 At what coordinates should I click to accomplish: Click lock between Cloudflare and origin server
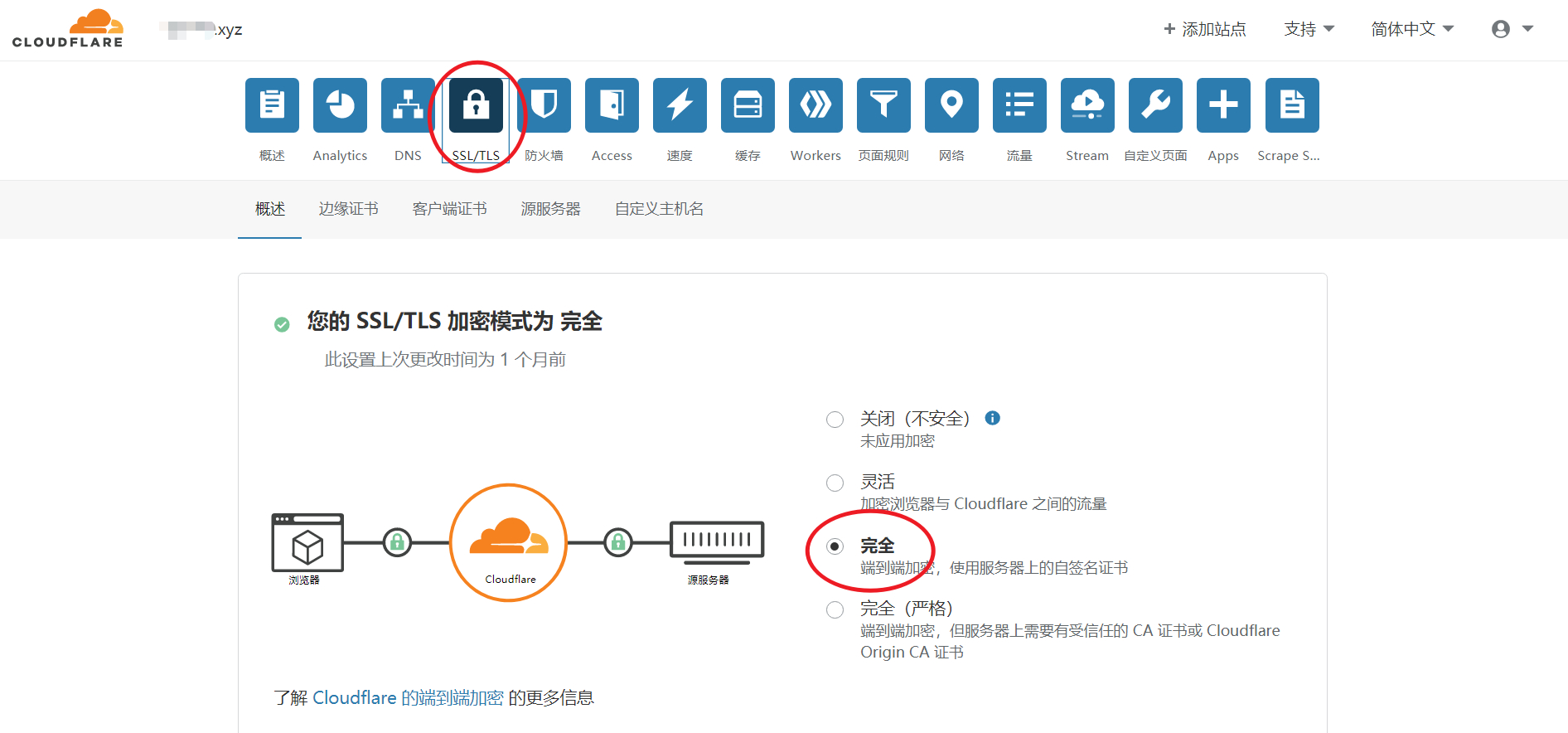(x=617, y=542)
